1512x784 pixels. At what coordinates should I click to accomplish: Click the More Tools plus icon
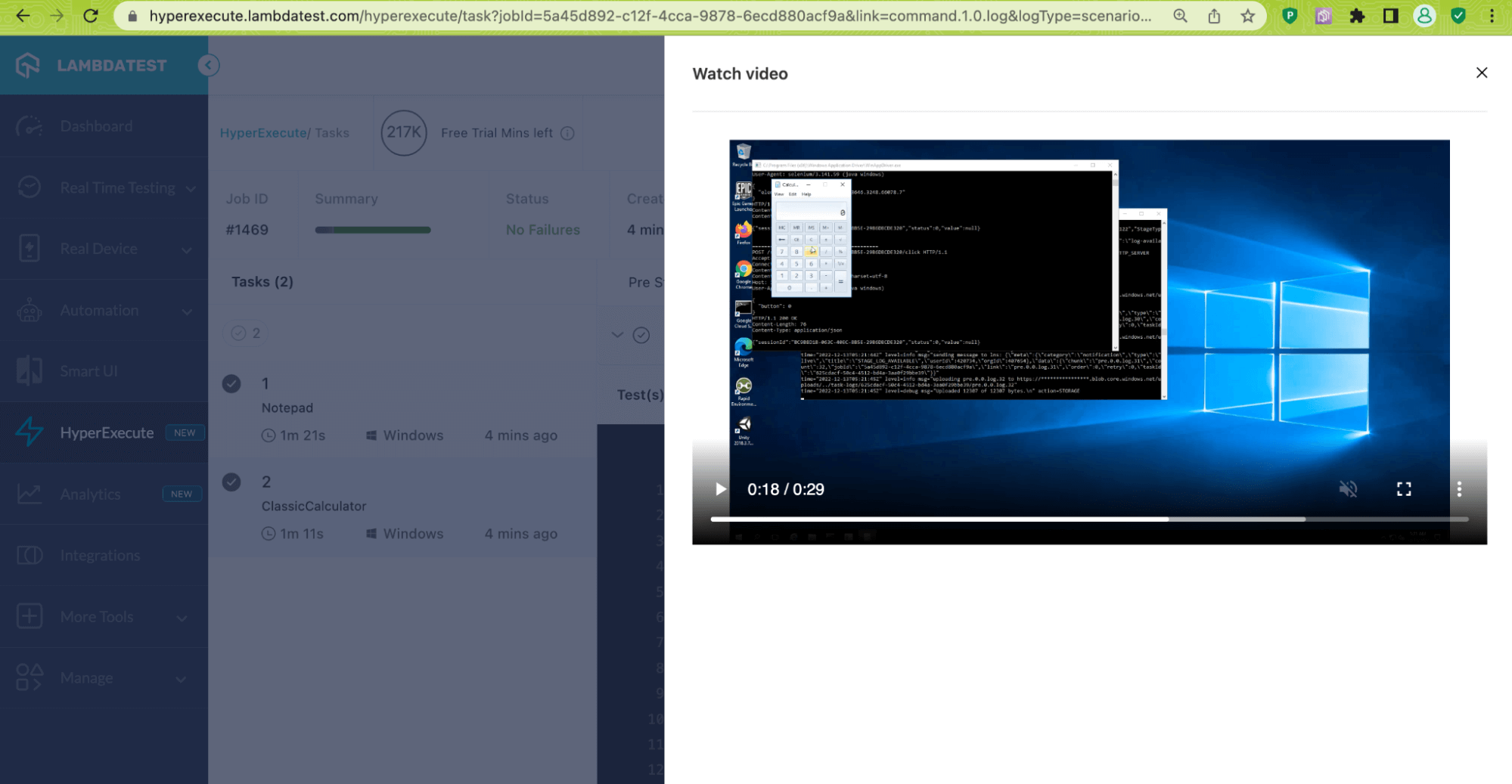tap(29, 616)
